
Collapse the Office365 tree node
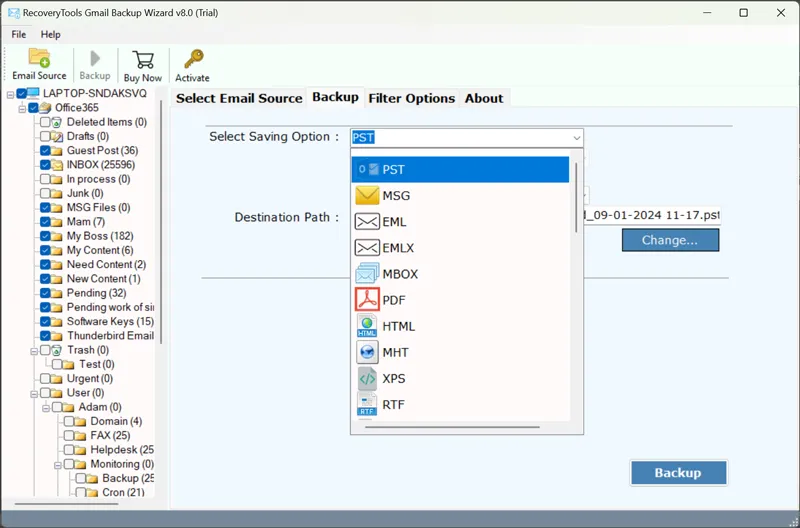(21, 108)
